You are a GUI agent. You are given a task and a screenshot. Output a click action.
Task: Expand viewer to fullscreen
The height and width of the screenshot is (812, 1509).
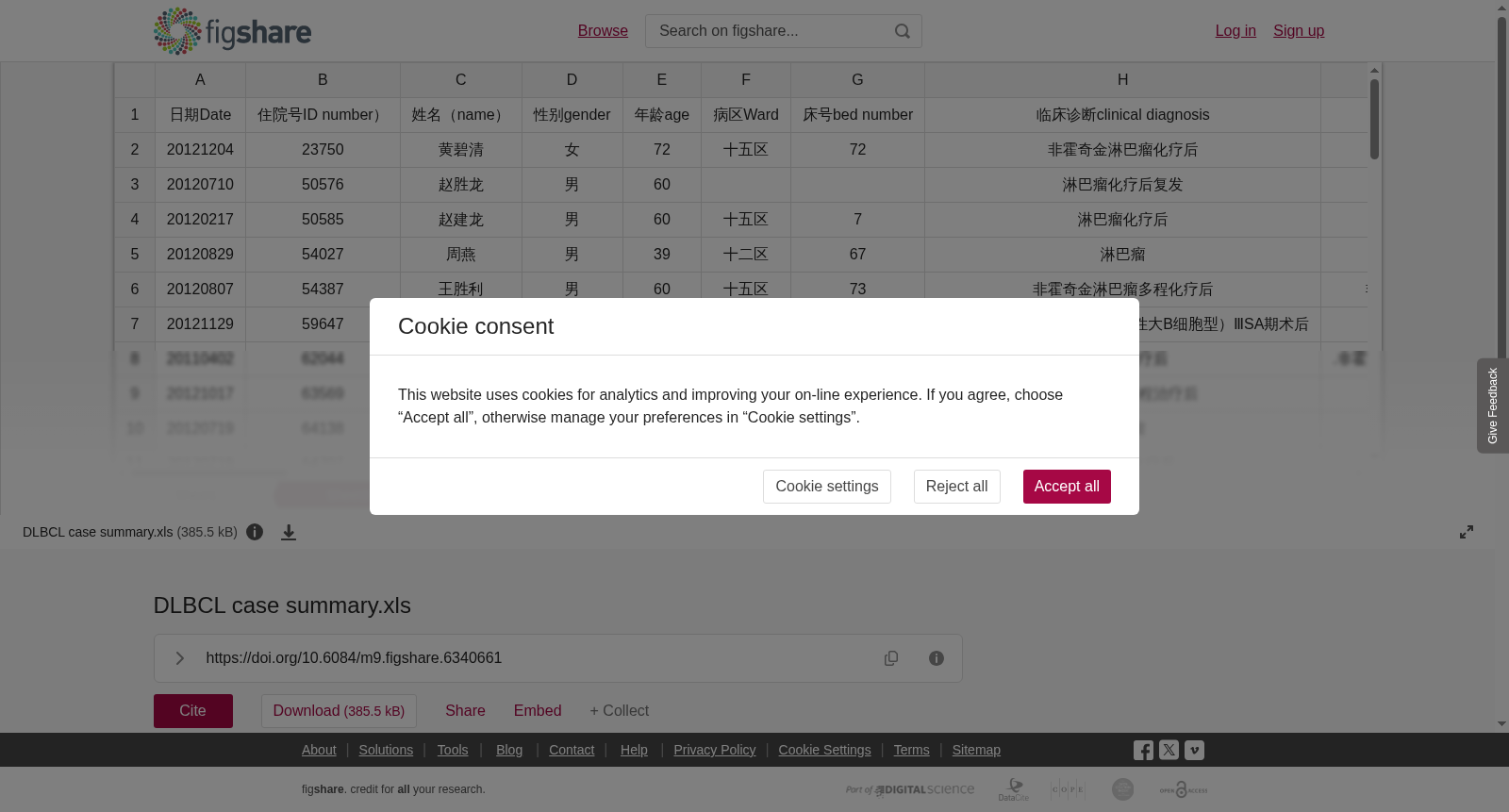[1467, 532]
